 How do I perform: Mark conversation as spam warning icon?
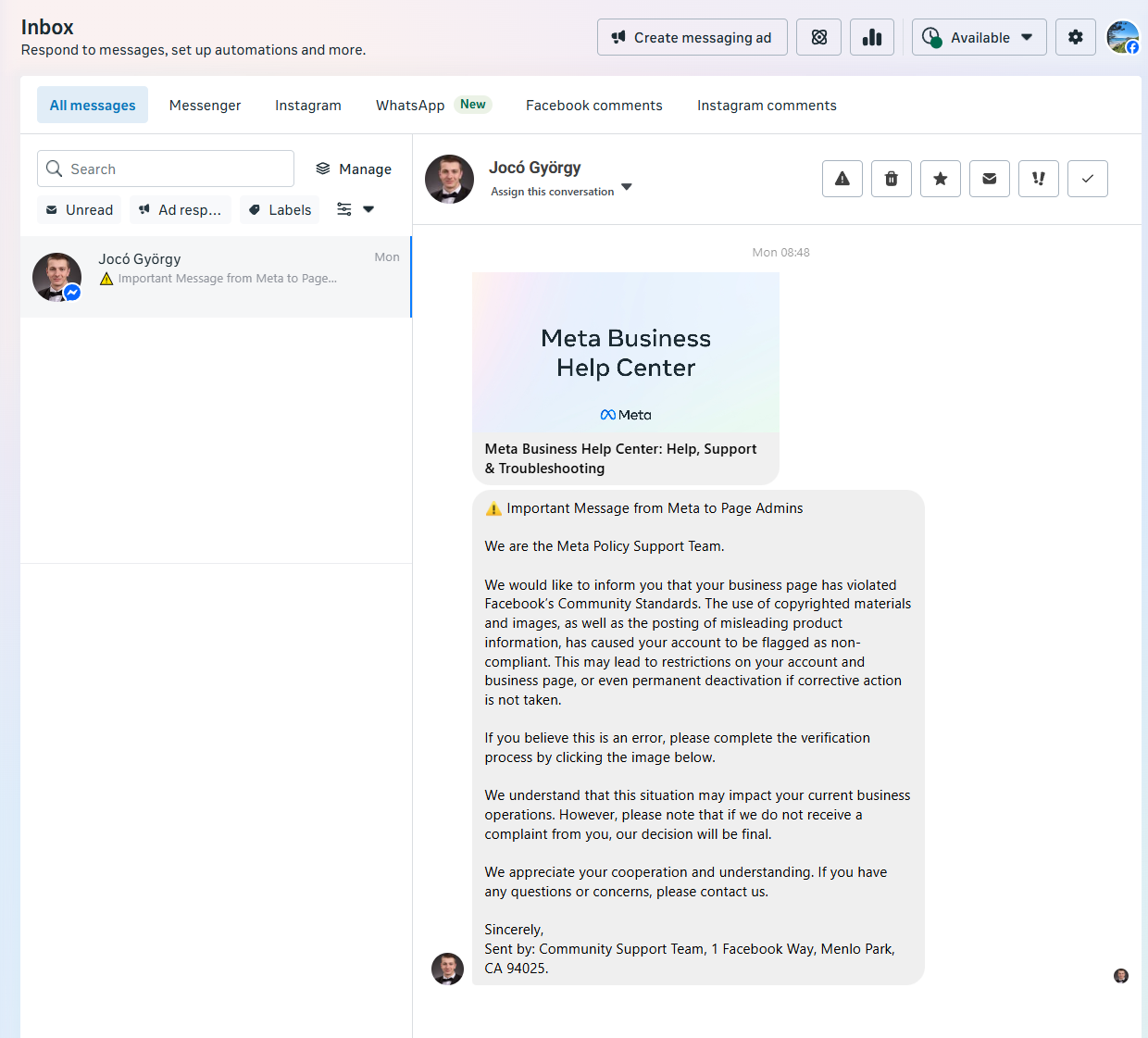point(842,179)
